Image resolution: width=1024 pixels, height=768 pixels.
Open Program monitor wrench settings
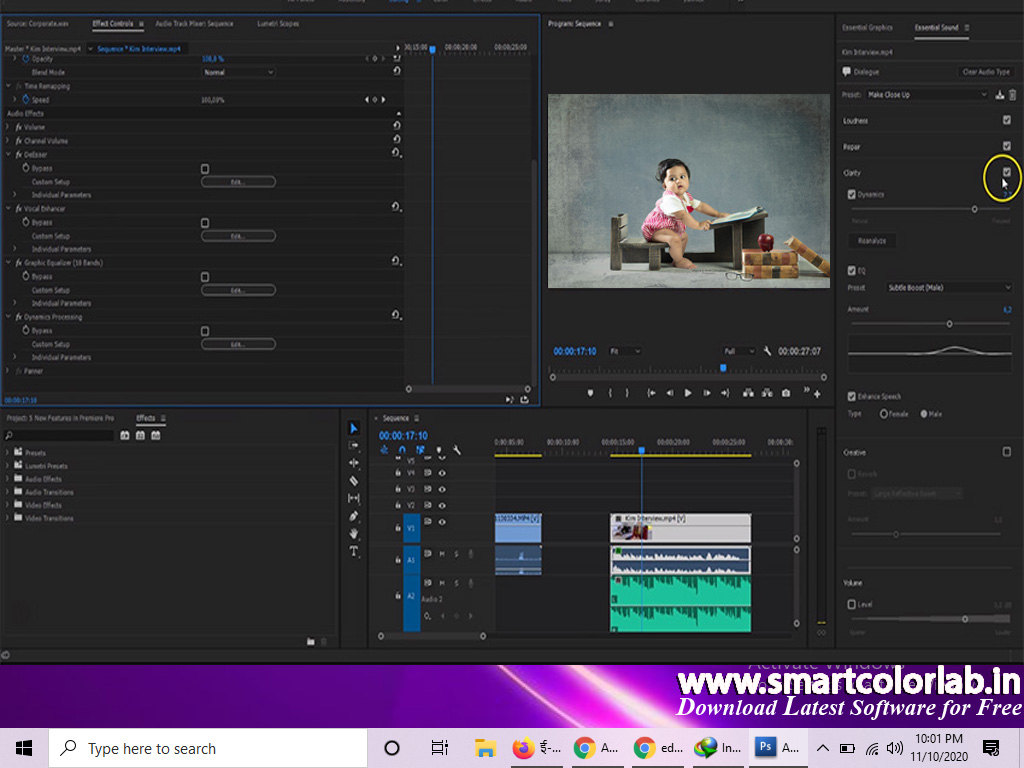pos(767,351)
